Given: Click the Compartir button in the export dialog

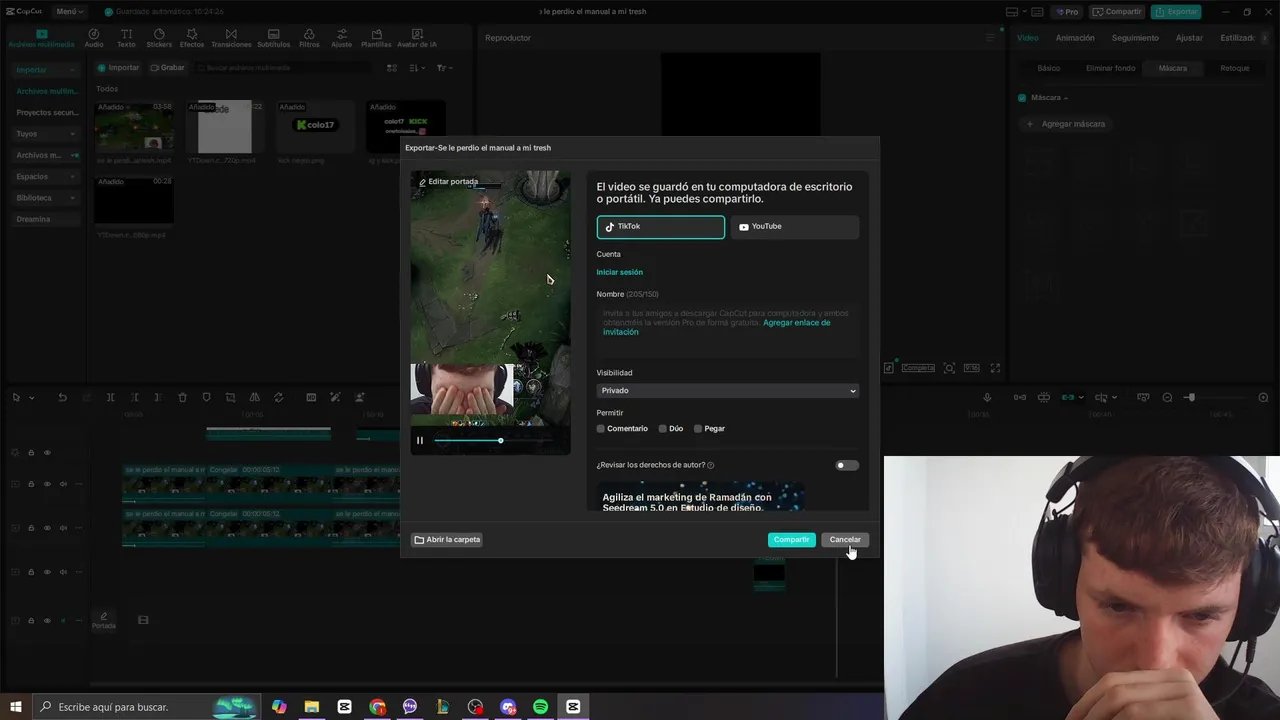Looking at the screenshot, I should click(x=791, y=540).
